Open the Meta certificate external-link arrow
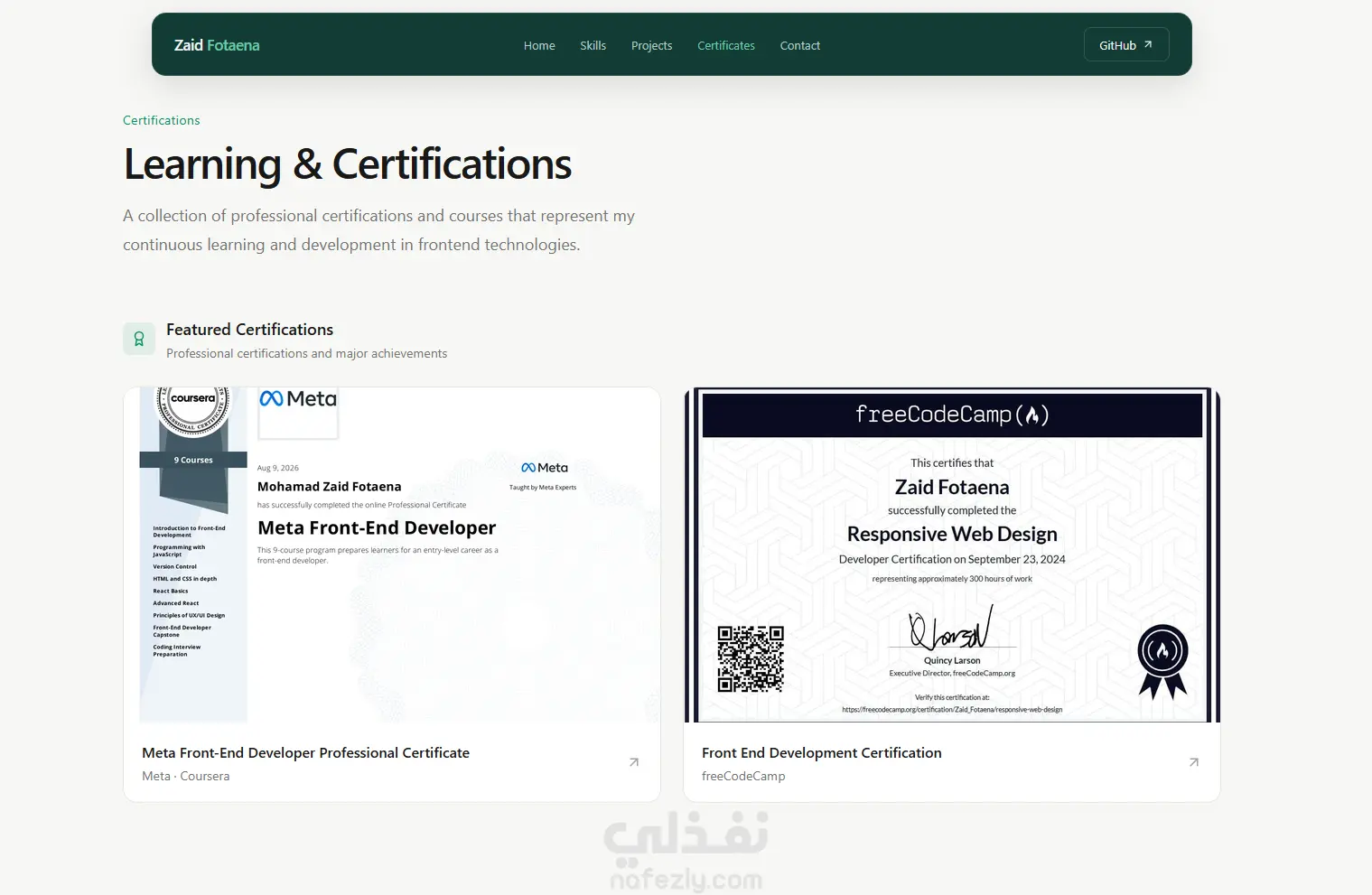 point(634,762)
